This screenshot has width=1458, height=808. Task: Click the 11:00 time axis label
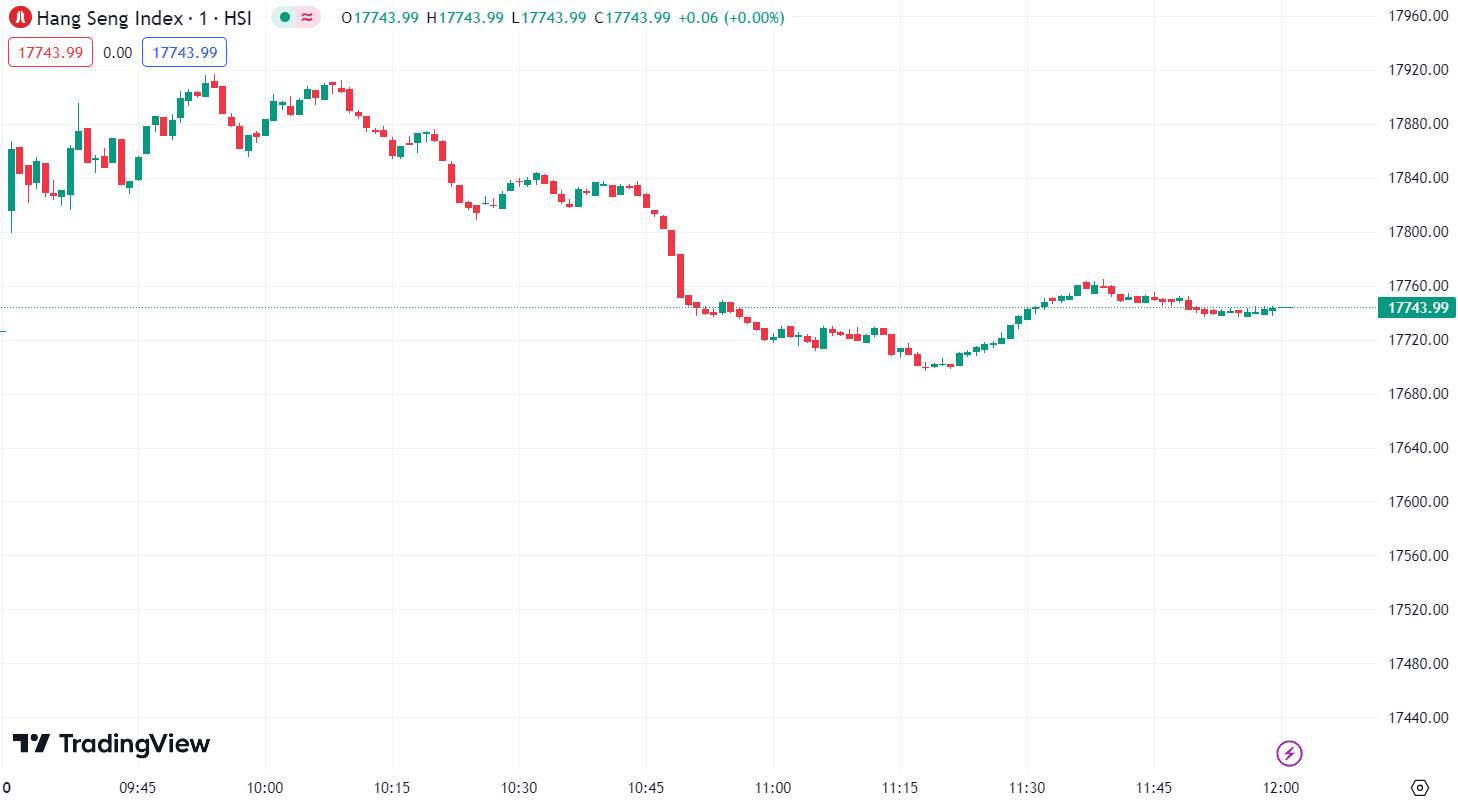[x=773, y=787]
